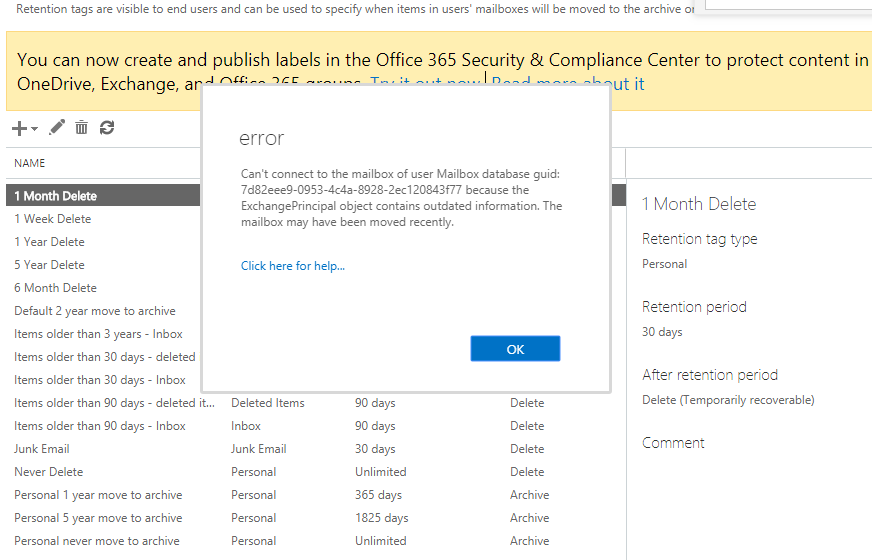Open the 'Read more about it' link

coord(568,84)
